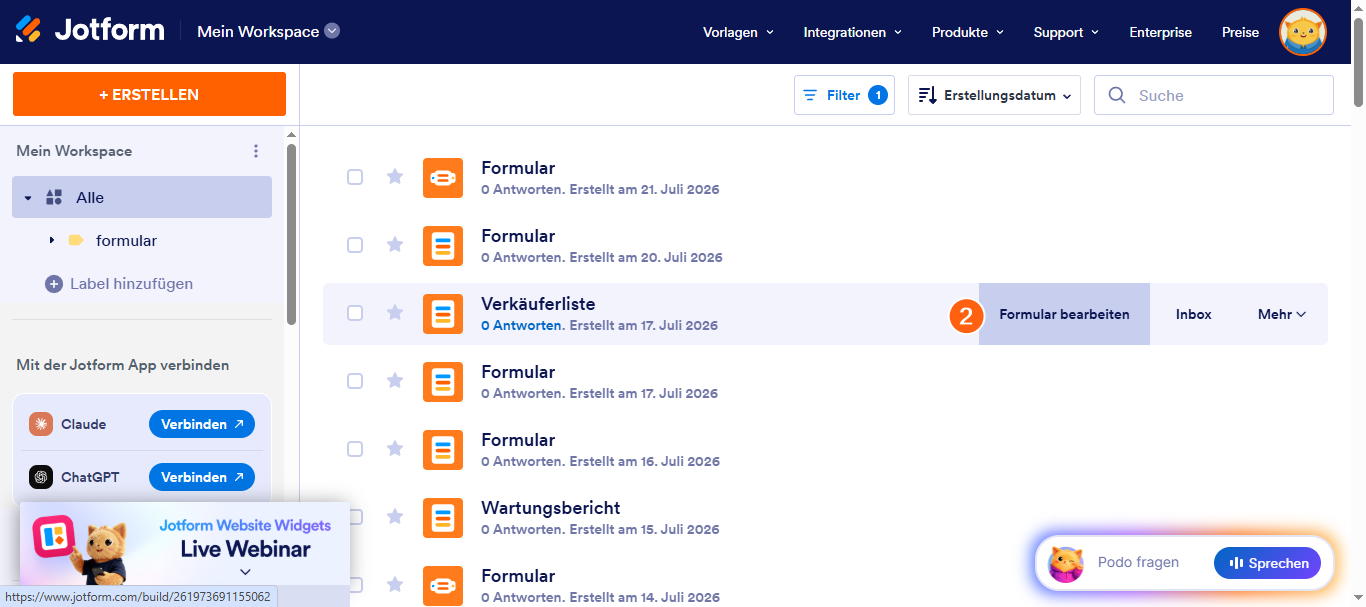The height and width of the screenshot is (607, 1366).
Task: Open the Support menu
Action: pos(1066,32)
